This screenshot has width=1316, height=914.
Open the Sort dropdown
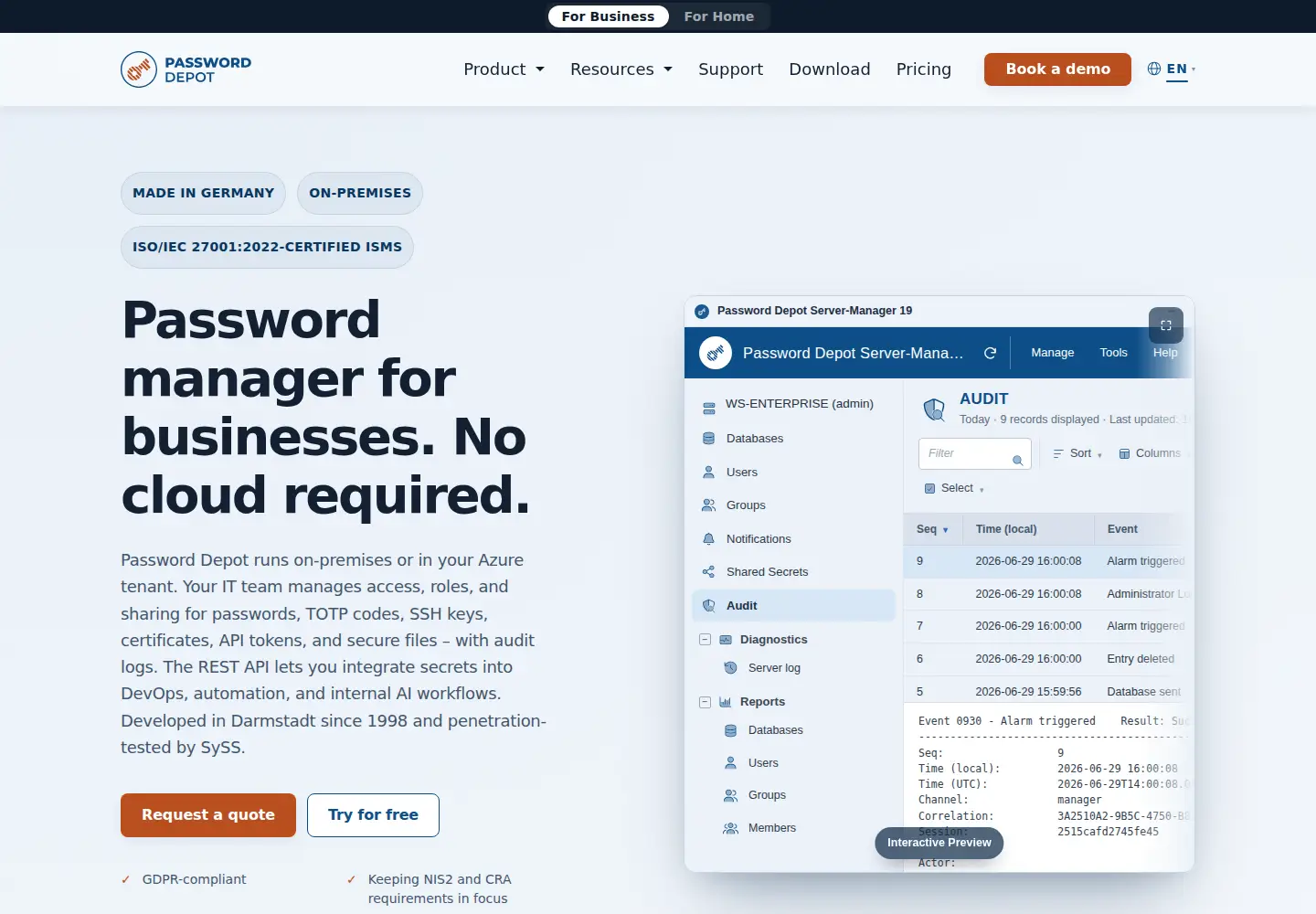click(x=1077, y=453)
